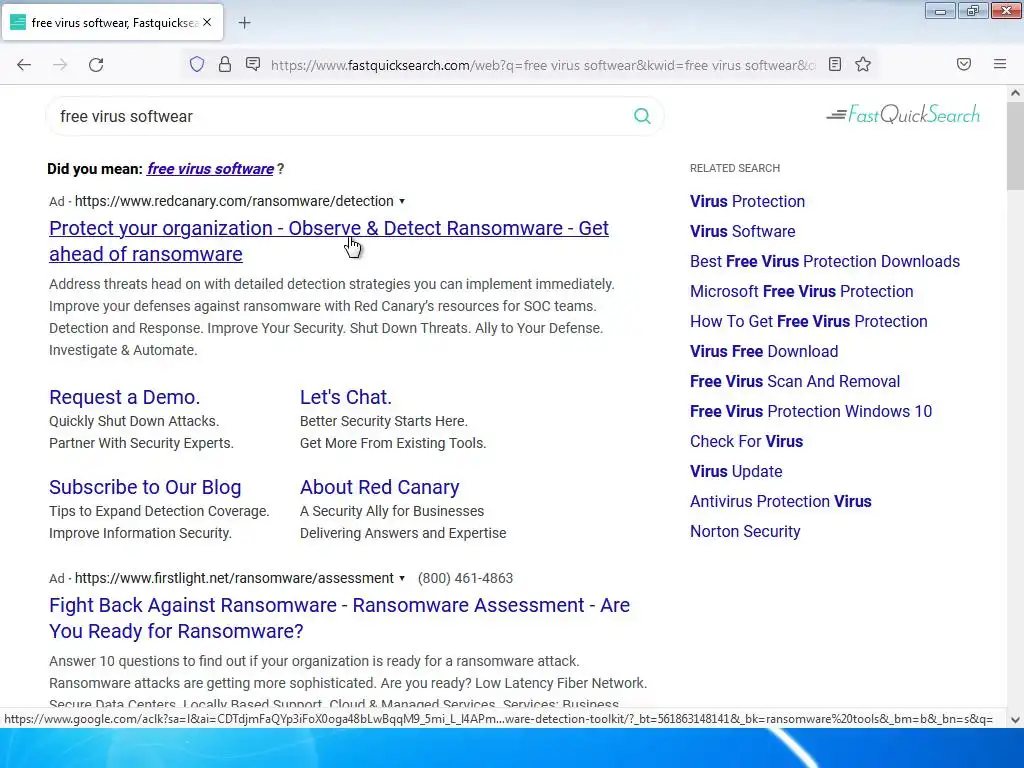Select the free virus softwear tab
The width and height of the screenshot is (1024, 768).
(112, 23)
